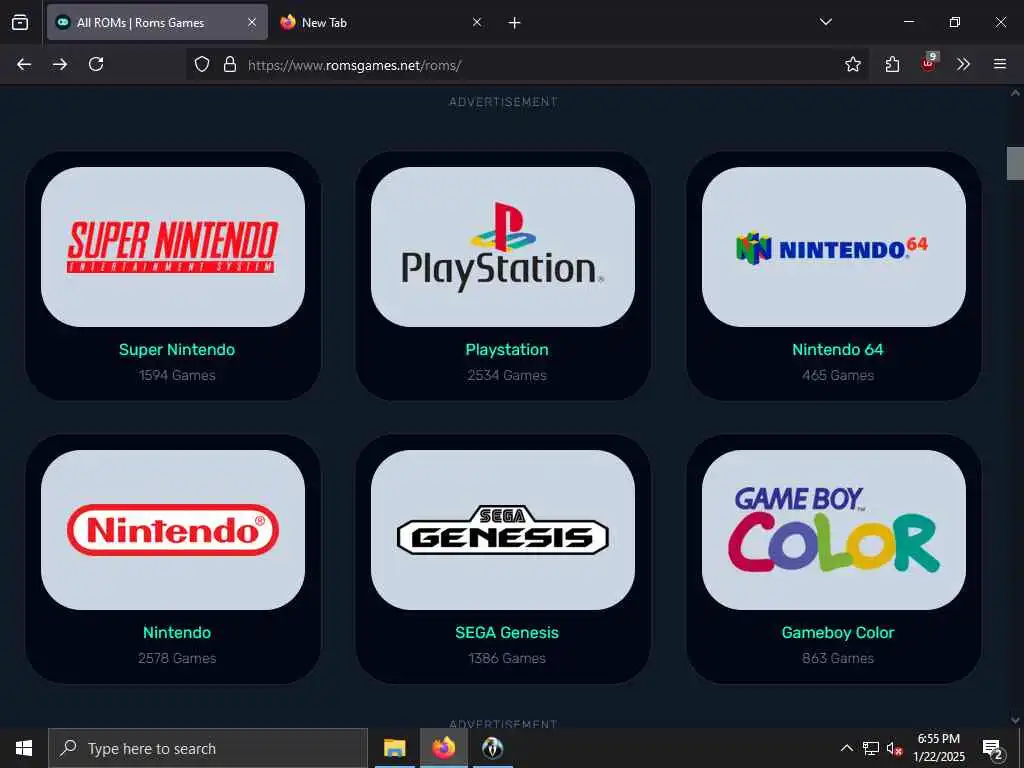Open the network status tray icon
The width and height of the screenshot is (1024, 768).
(x=871, y=748)
